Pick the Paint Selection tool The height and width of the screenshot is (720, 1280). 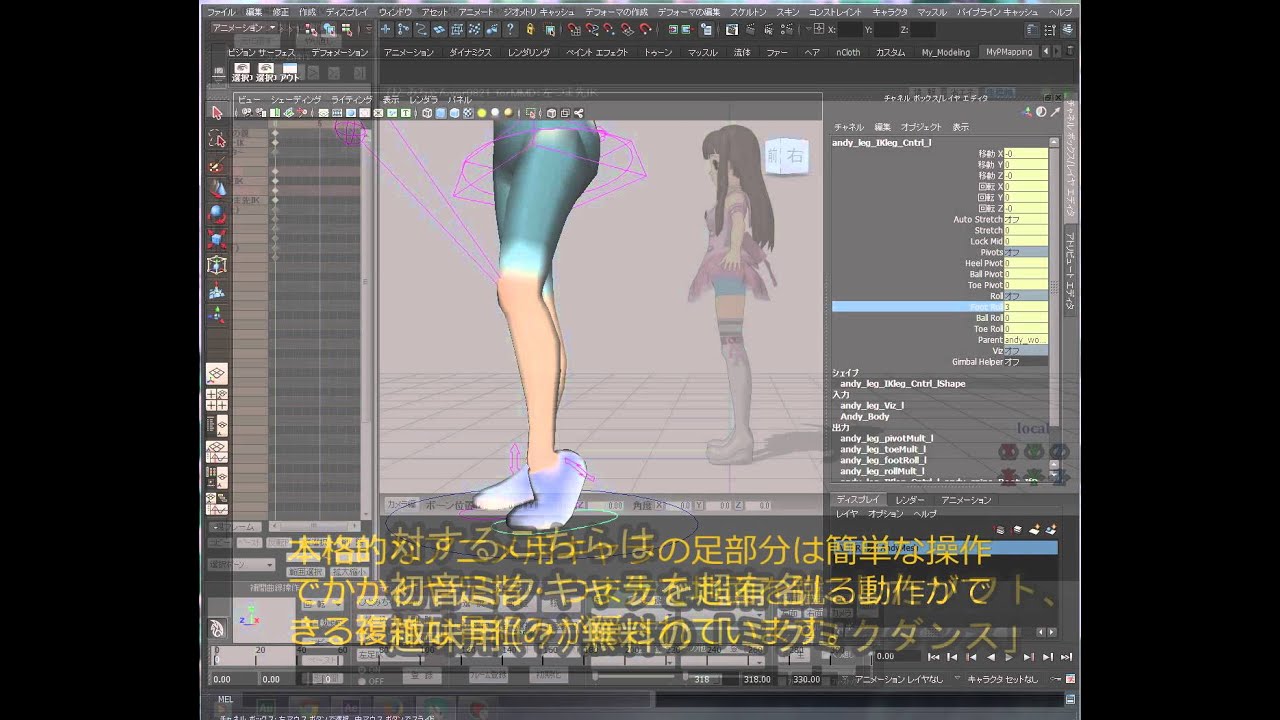pos(217,165)
